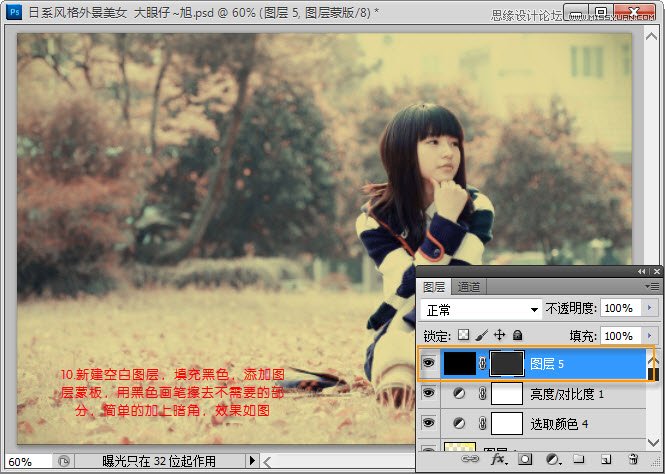Viewport: 665px width, 474px height.
Task: Click the document window title text
Action: point(203,12)
